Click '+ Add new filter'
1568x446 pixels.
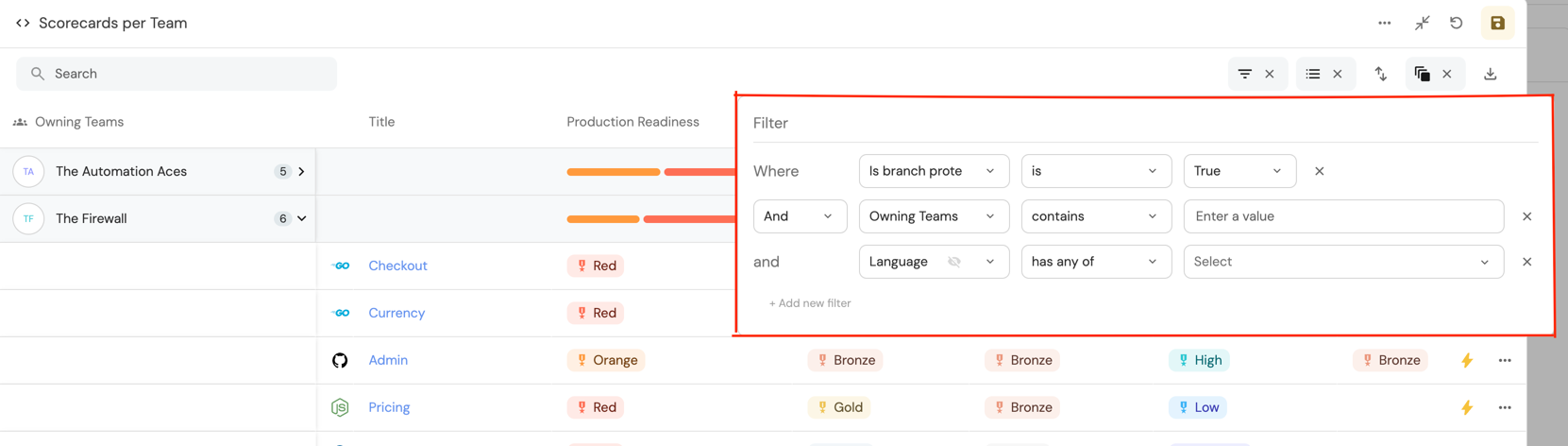click(x=810, y=303)
